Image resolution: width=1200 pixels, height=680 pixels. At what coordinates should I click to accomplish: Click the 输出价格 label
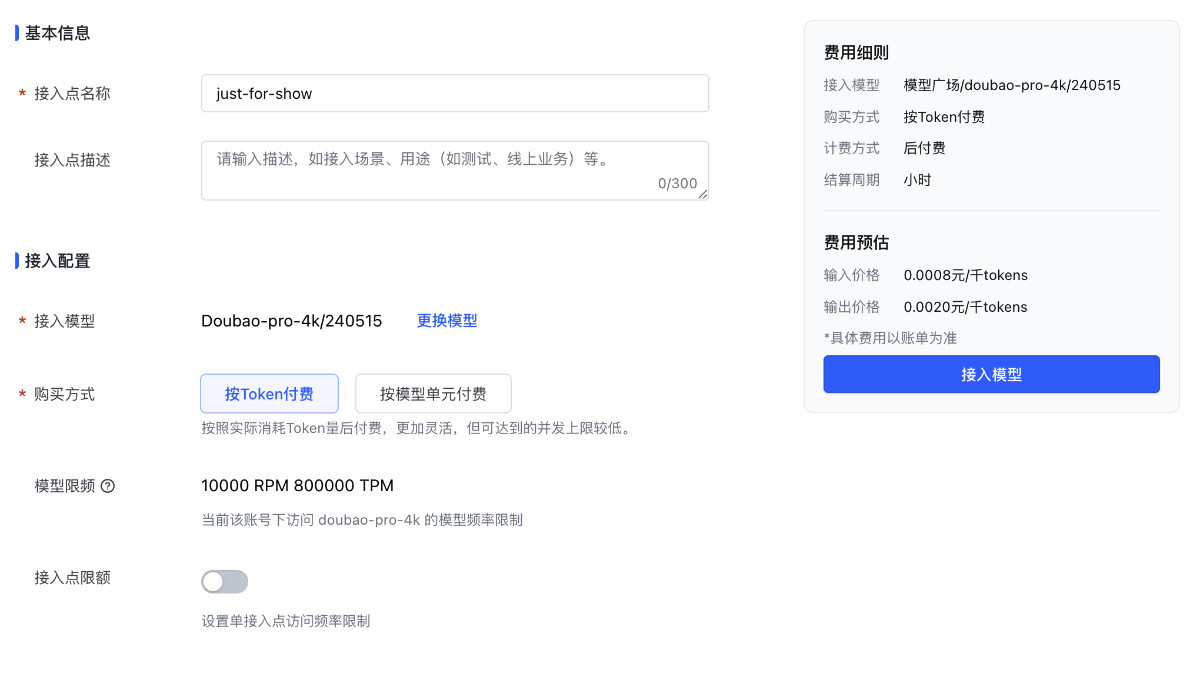852,307
